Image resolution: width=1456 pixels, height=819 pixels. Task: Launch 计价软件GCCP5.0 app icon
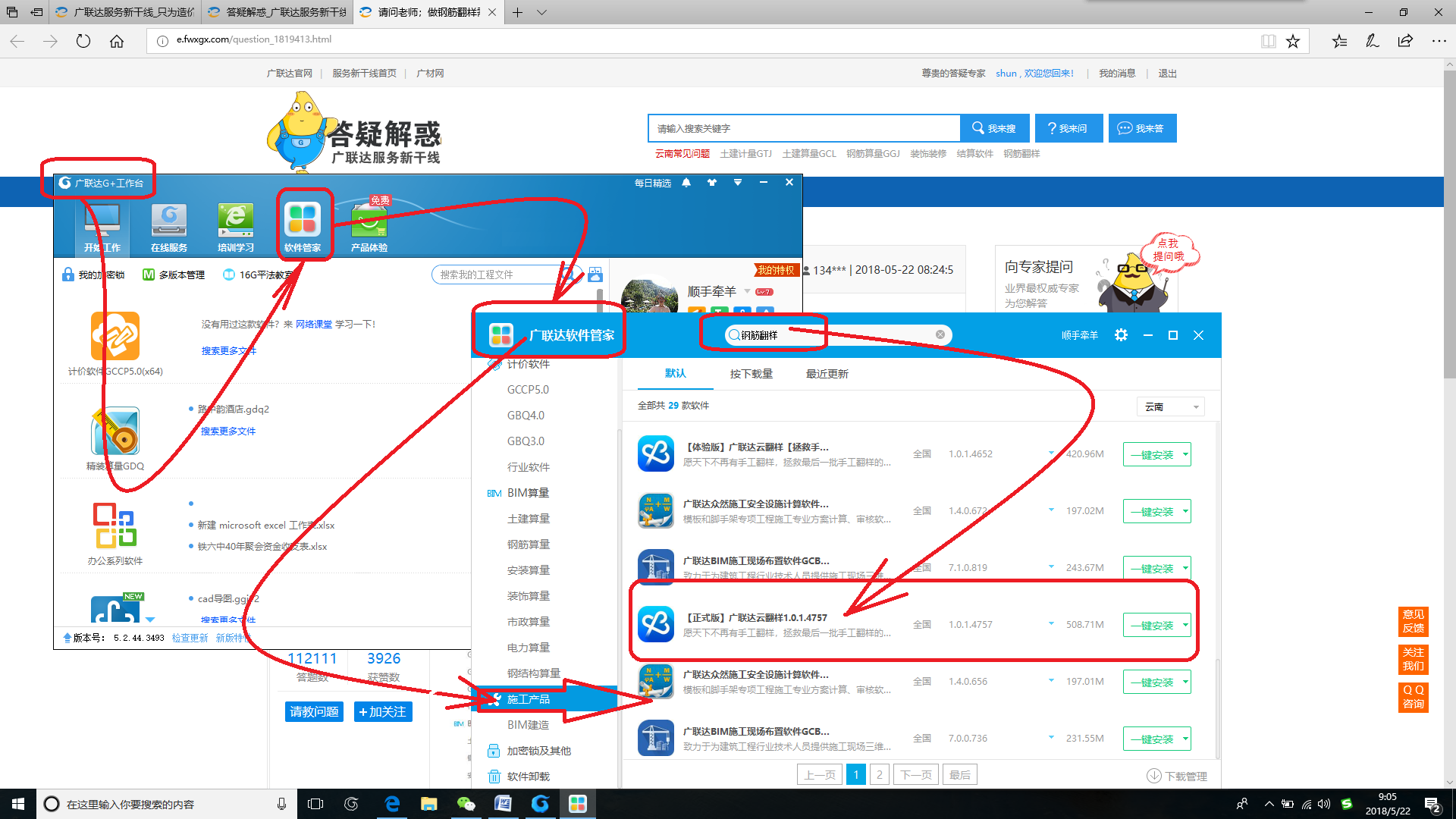pyautogui.click(x=115, y=336)
